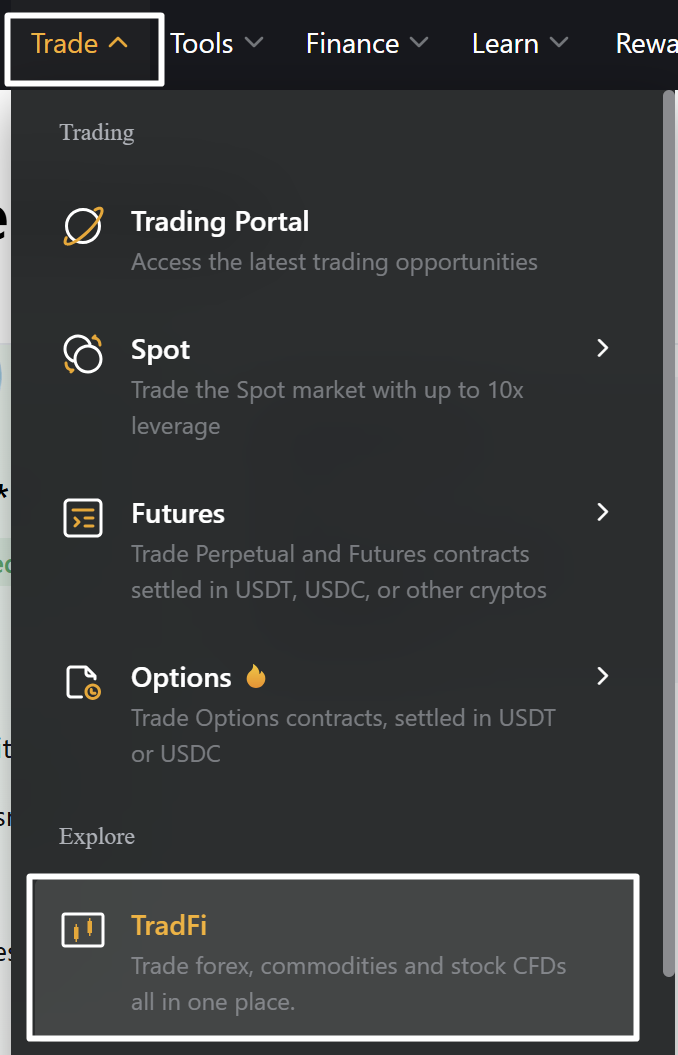Open the Futures submenu arrow
The width and height of the screenshot is (678, 1055).
click(x=602, y=512)
